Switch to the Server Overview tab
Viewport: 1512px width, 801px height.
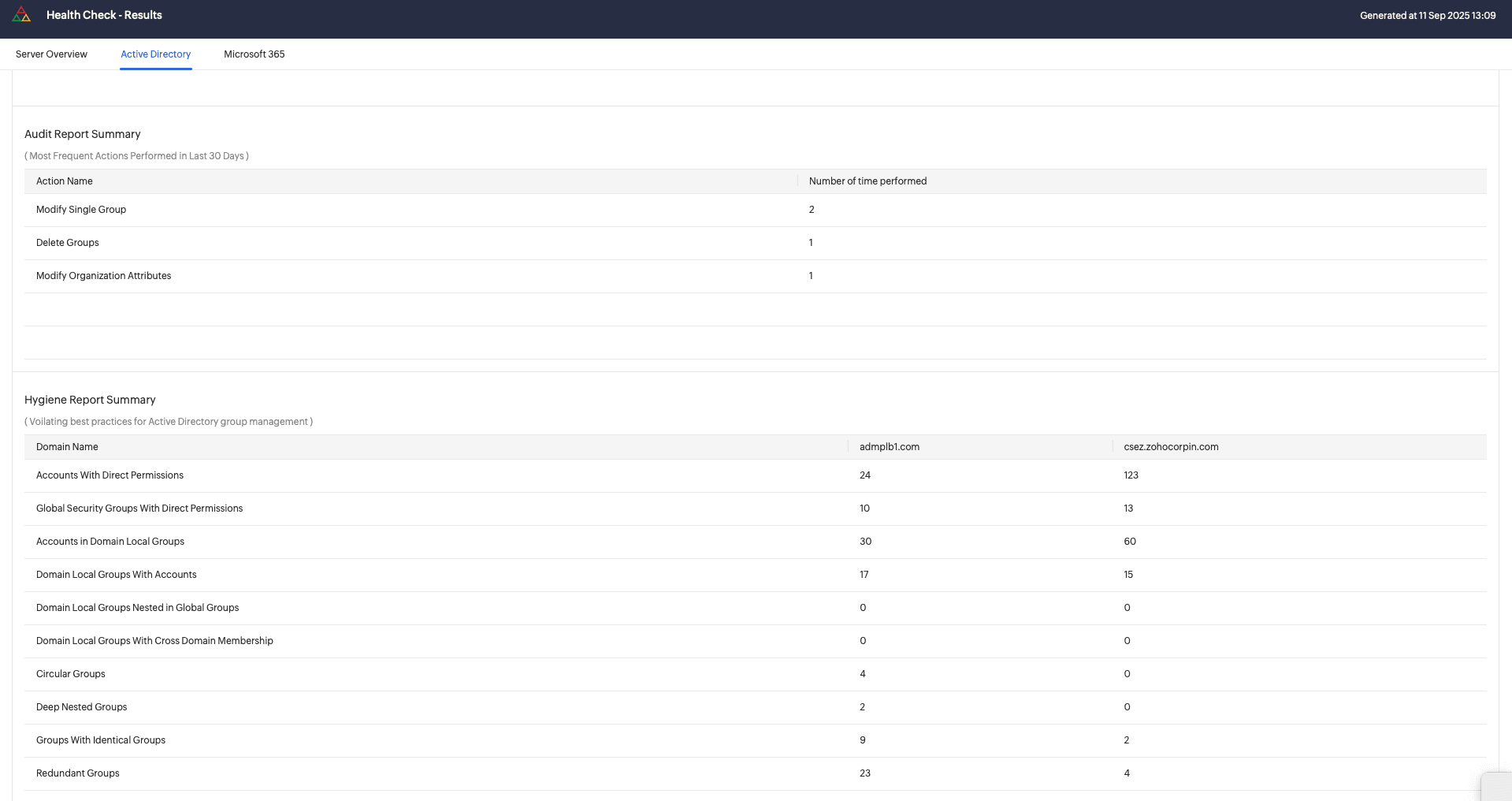coord(51,54)
